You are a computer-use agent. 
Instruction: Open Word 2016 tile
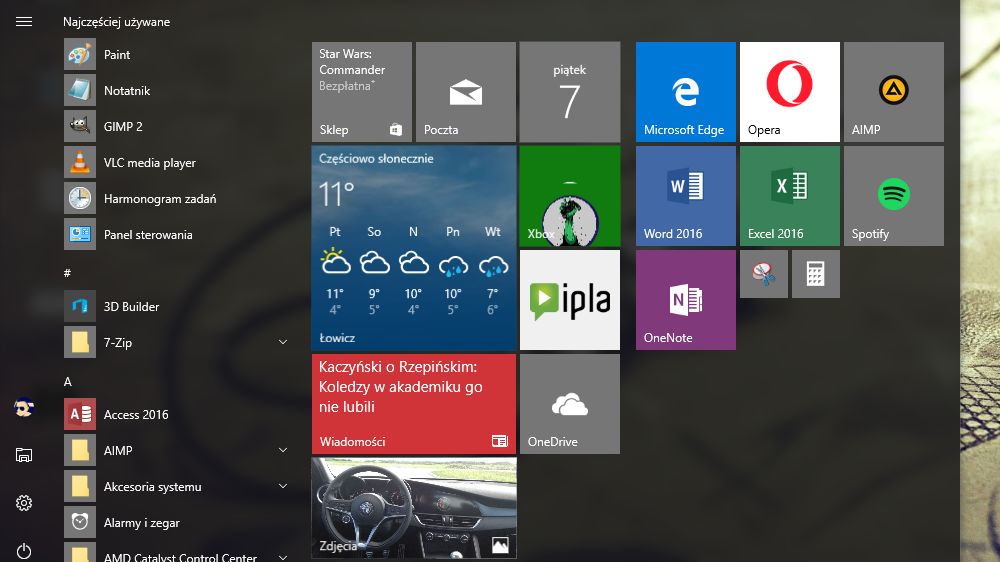pos(686,196)
